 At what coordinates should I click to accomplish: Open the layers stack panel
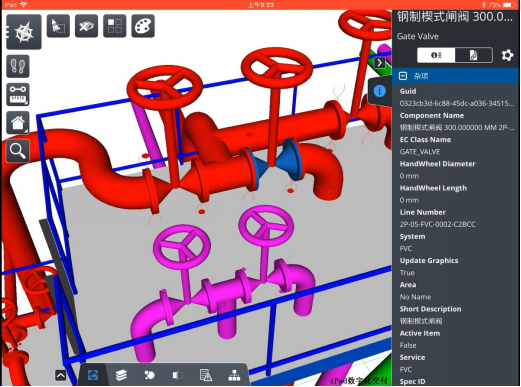[x=121, y=375]
